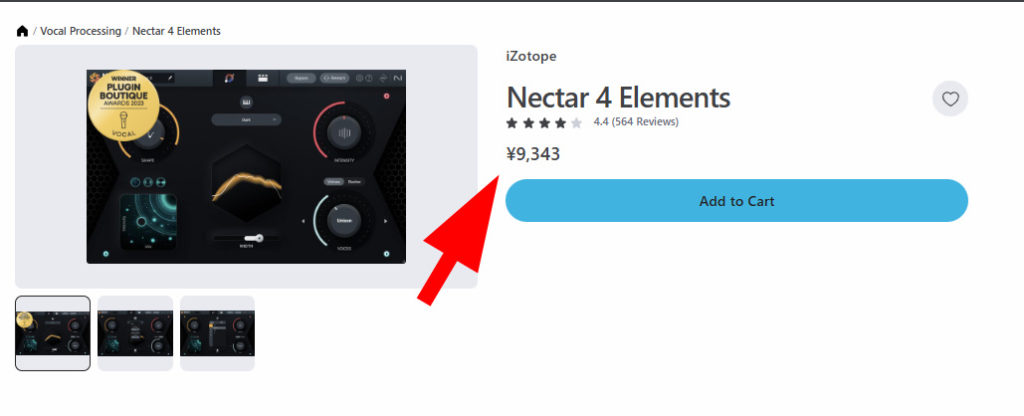1024x416 pixels.
Task: Click Nectar 4 Elements breadcrumb
Action: pyautogui.click(x=176, y=31)
